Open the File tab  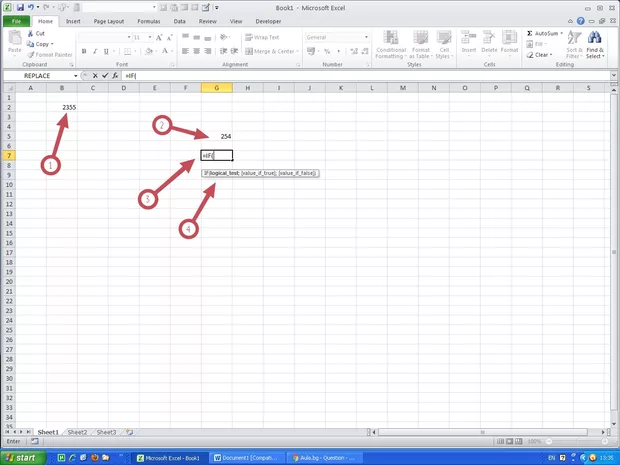pyautogui.click(x=16, y=21)
